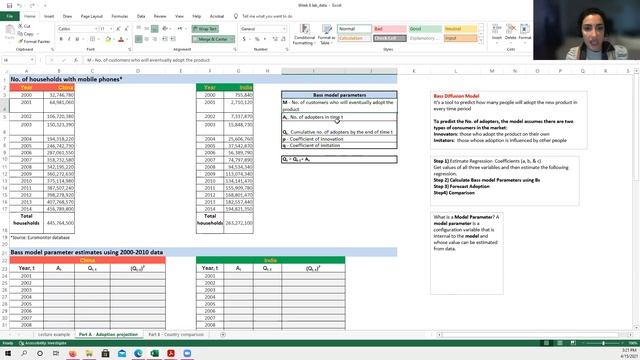Cut the selected cells
The image size is (640, 360).
click(x=24, y=26)
